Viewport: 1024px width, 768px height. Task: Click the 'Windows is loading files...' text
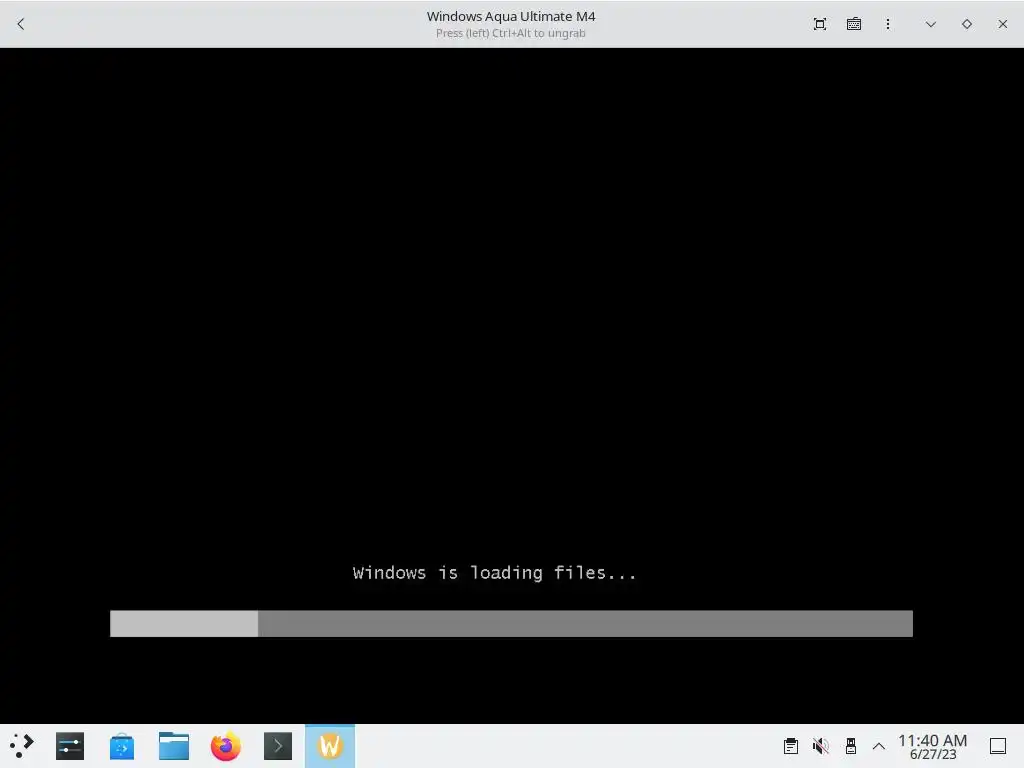[x=494, y=573]
